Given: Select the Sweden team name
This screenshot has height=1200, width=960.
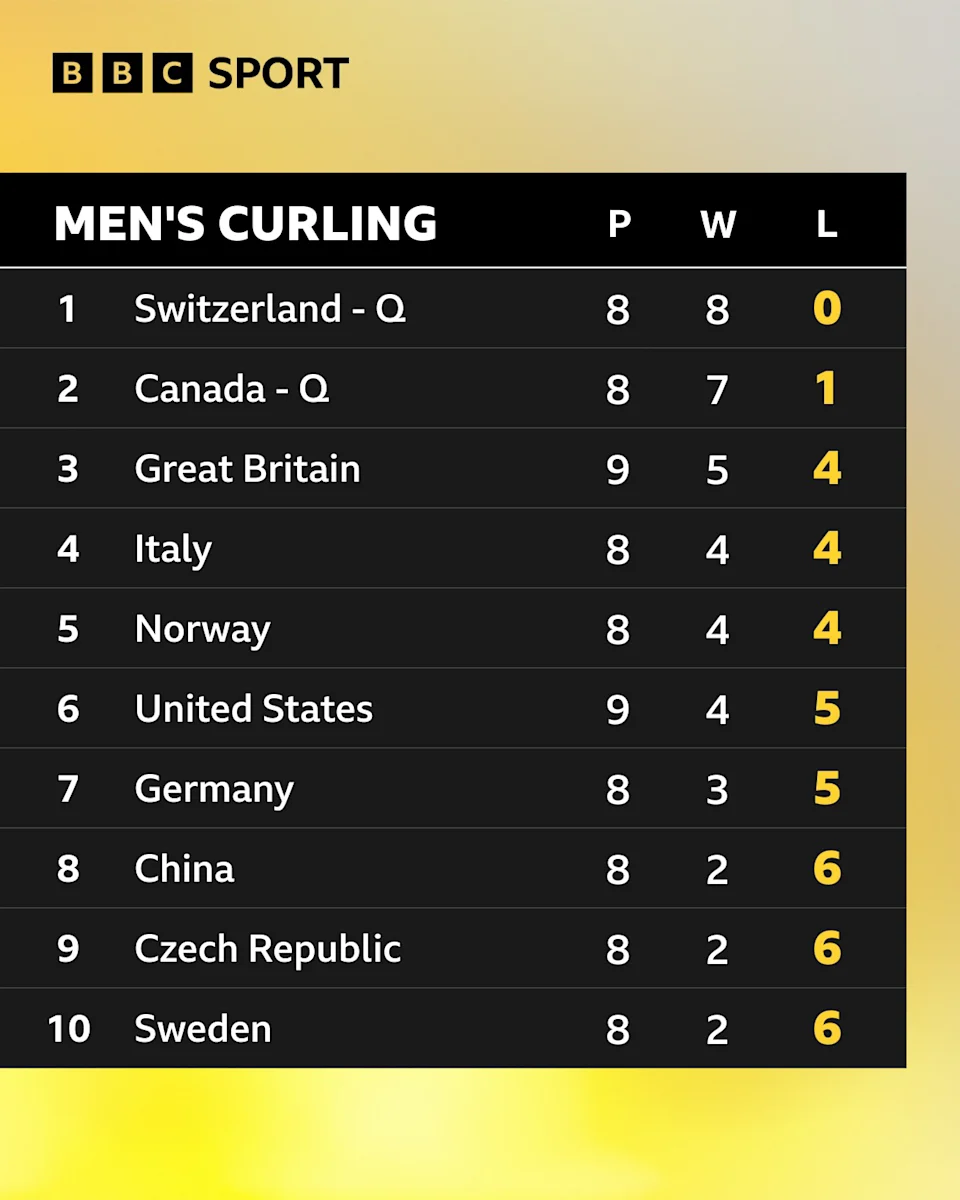Looking at the screenshot, I should pos(203,1029).
